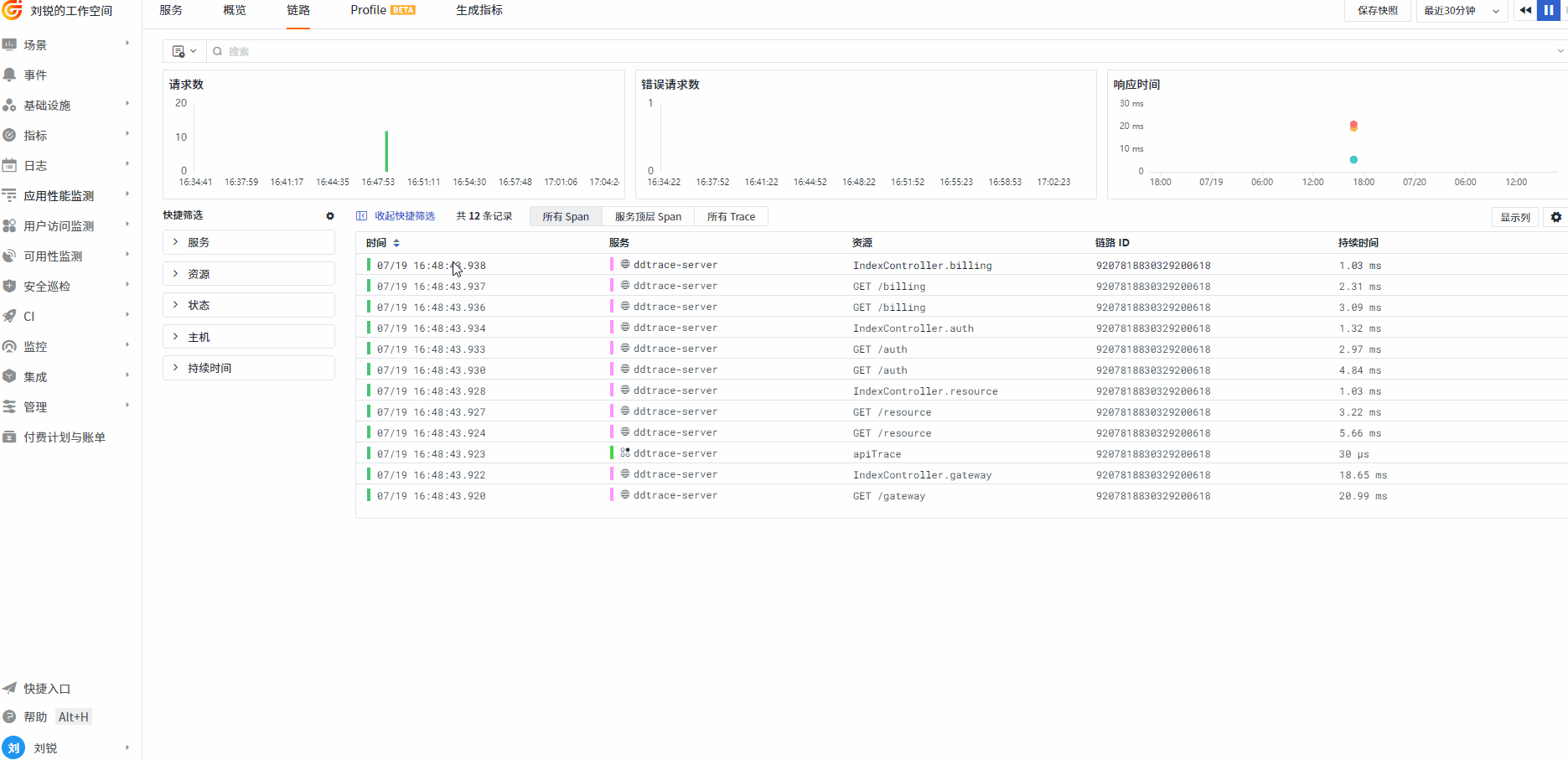The width and height of the screenshot is (1568, 760).
Task: Click the 保存快照 button
Action: [x=1378, y=11]
